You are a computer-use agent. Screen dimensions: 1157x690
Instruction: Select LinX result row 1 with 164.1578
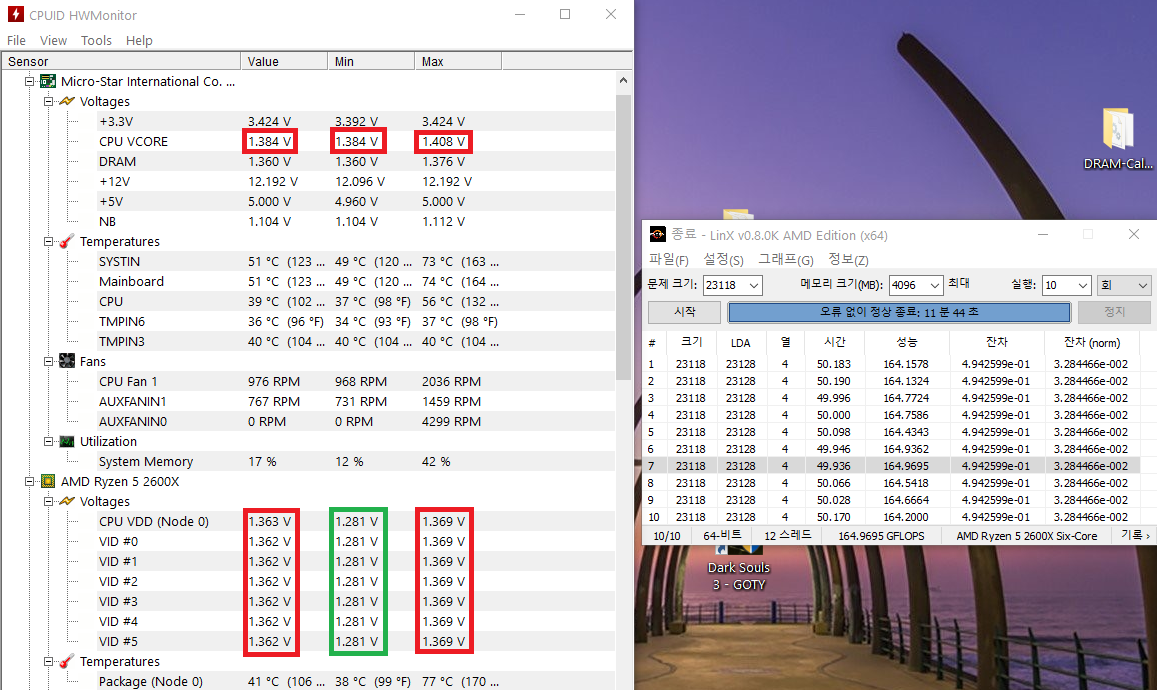(893, 364)
